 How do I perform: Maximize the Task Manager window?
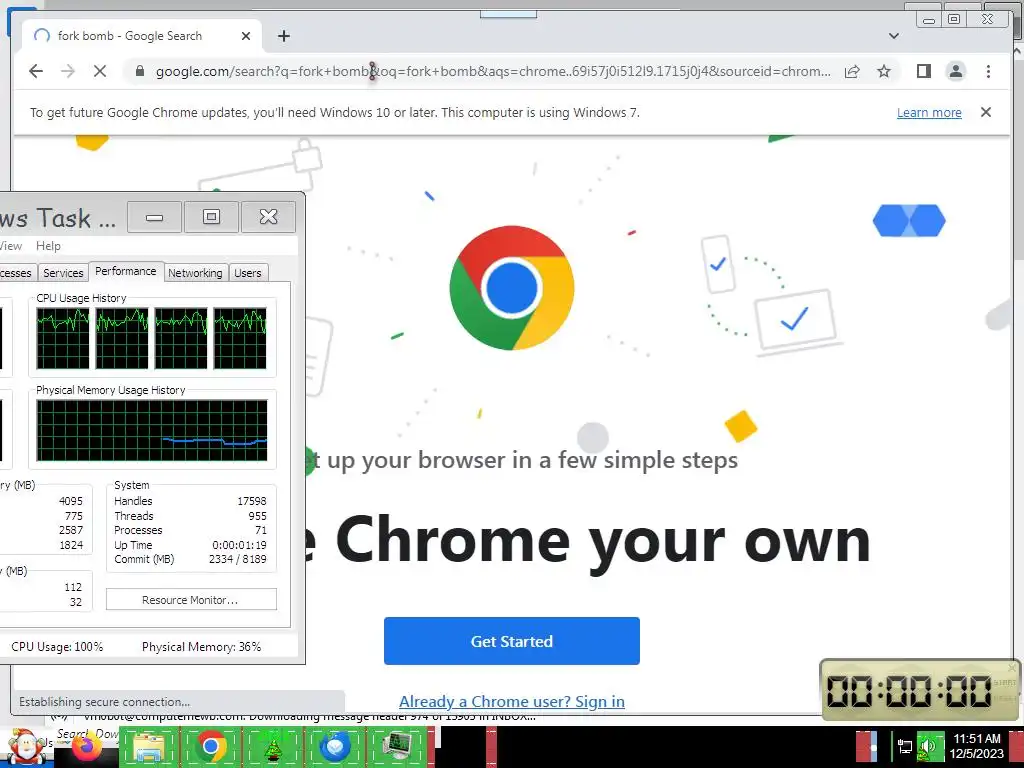click(x=211, y=217)
